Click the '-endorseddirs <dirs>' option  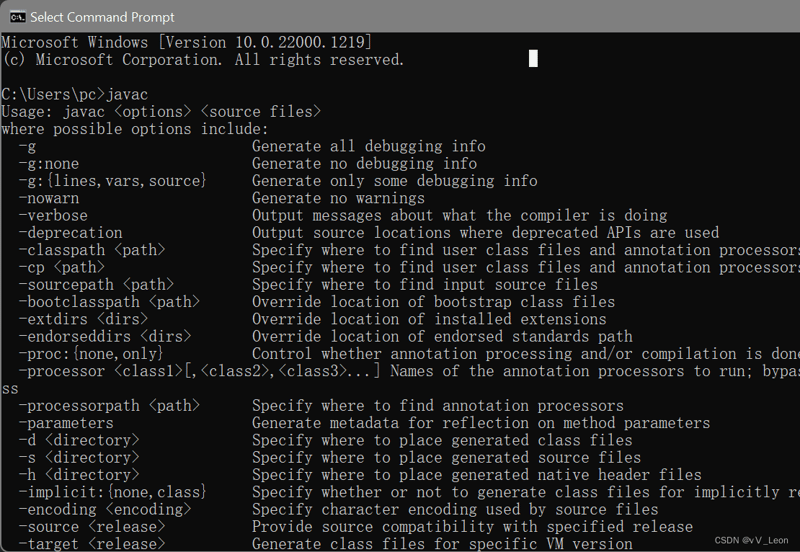pyautogui.click(x=105, y=337)
